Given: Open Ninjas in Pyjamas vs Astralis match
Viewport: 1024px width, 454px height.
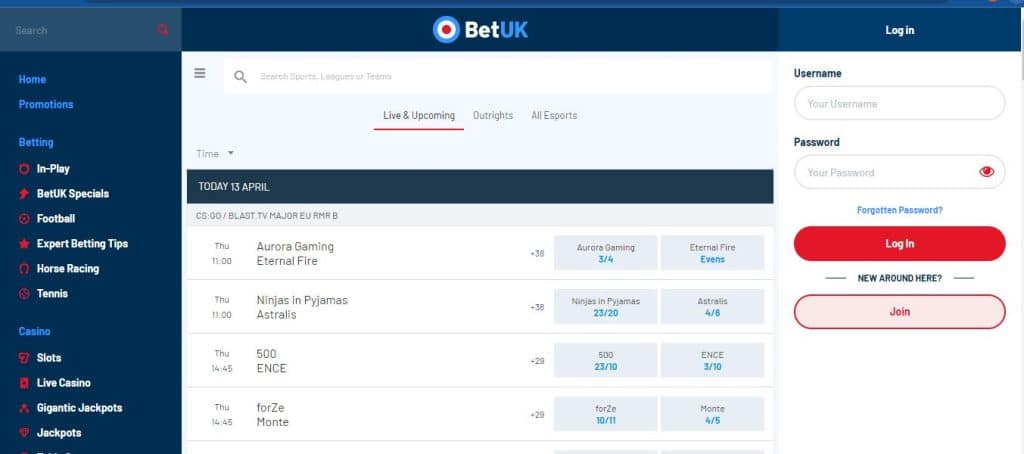Looking at the screenshot, I should [302, 307].
